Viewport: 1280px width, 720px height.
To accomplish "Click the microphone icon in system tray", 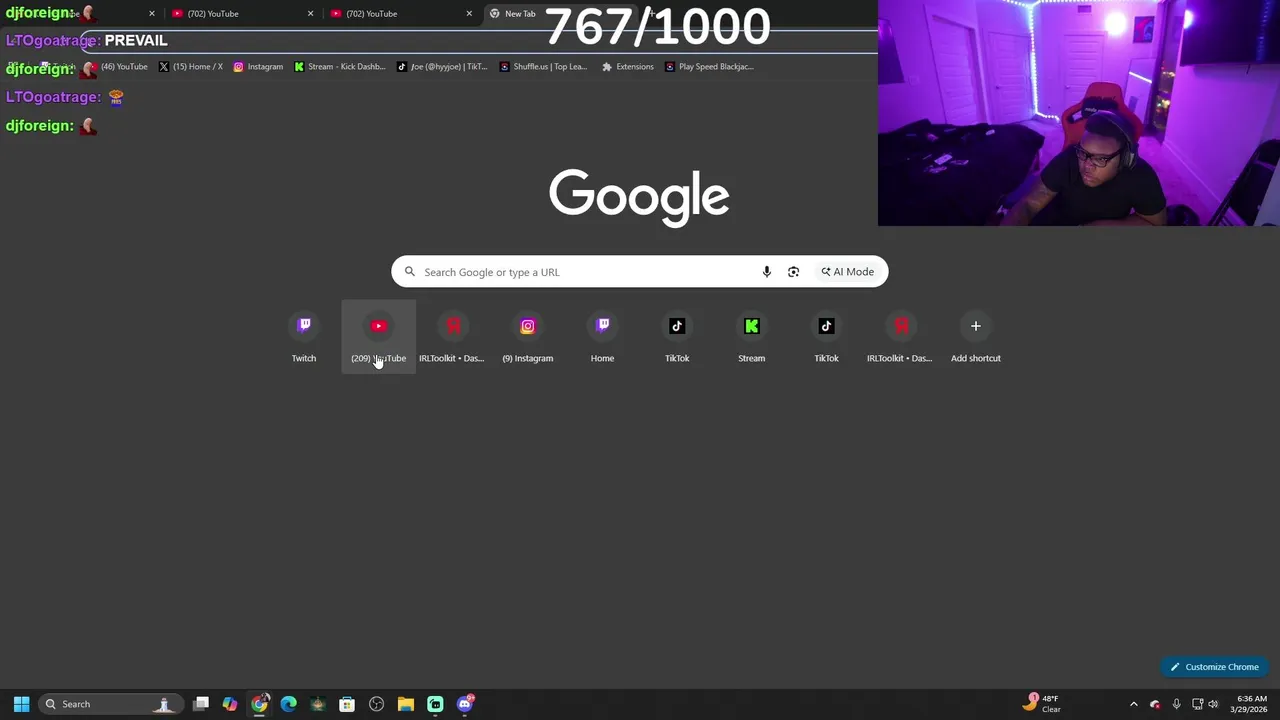I will [1176, 704].
